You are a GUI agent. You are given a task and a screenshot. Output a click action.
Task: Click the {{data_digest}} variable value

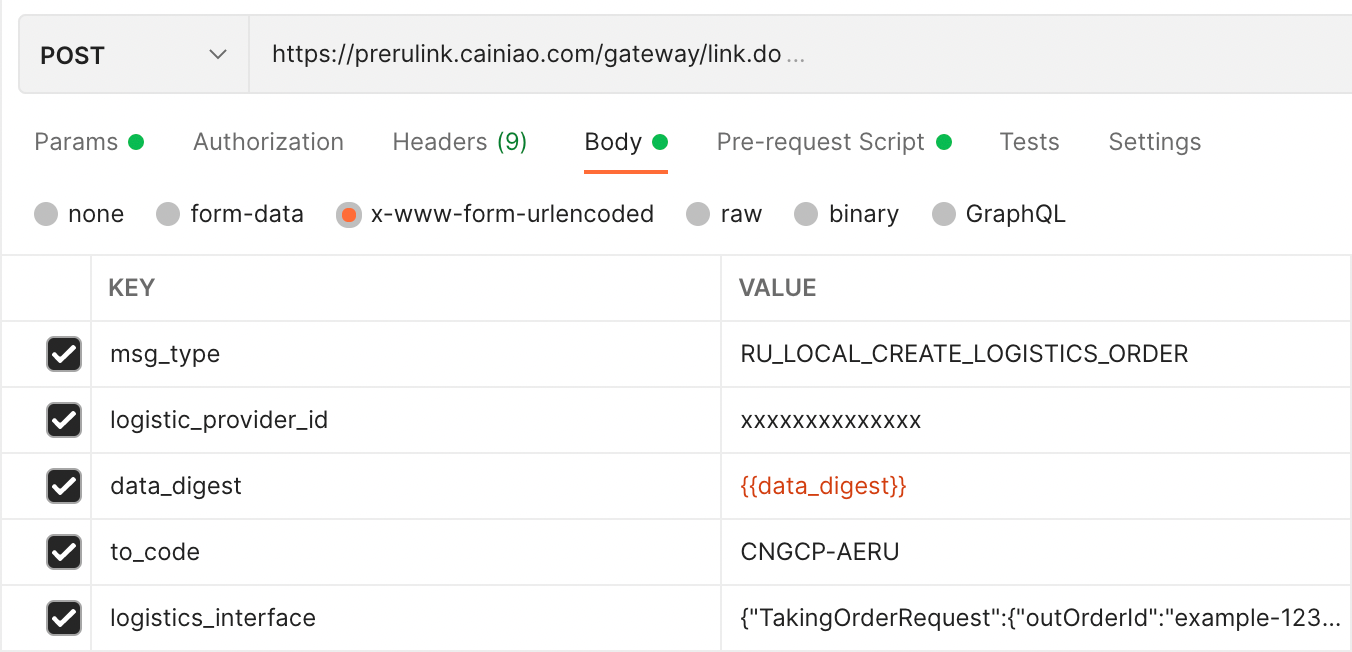823,486
